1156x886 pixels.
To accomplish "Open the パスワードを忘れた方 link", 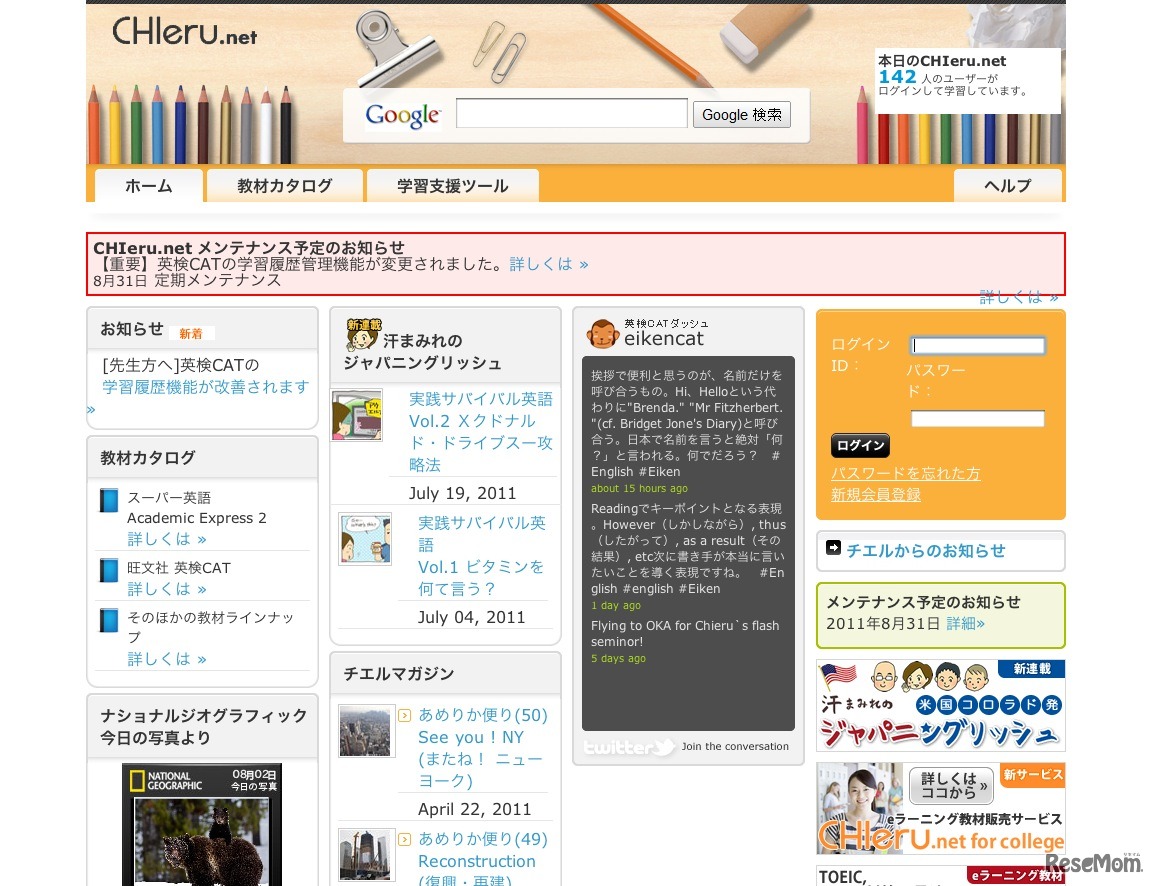I will pos(905,473).
